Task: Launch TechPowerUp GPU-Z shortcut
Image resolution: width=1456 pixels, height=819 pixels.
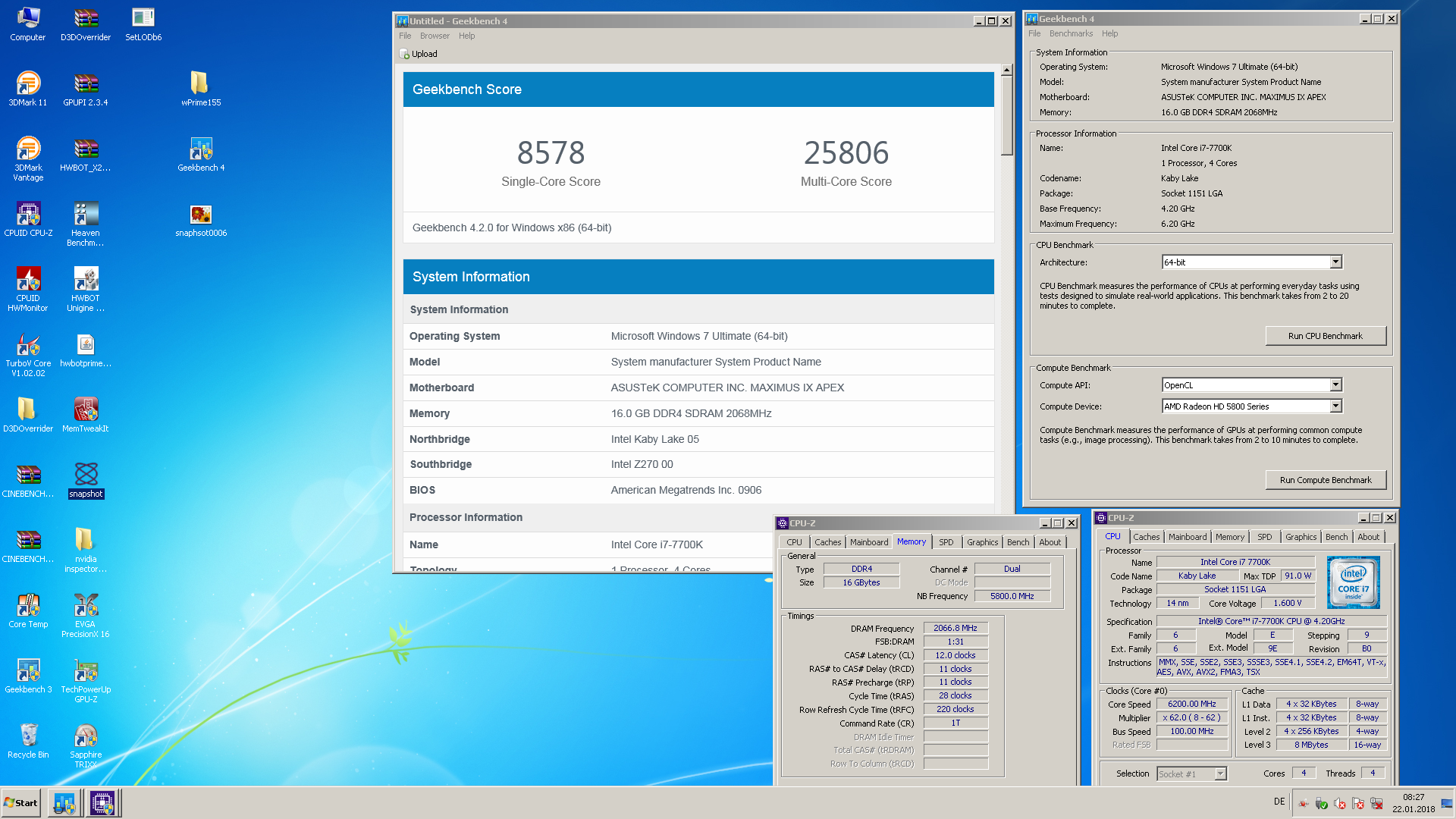Action: click(x=86, y=679)
